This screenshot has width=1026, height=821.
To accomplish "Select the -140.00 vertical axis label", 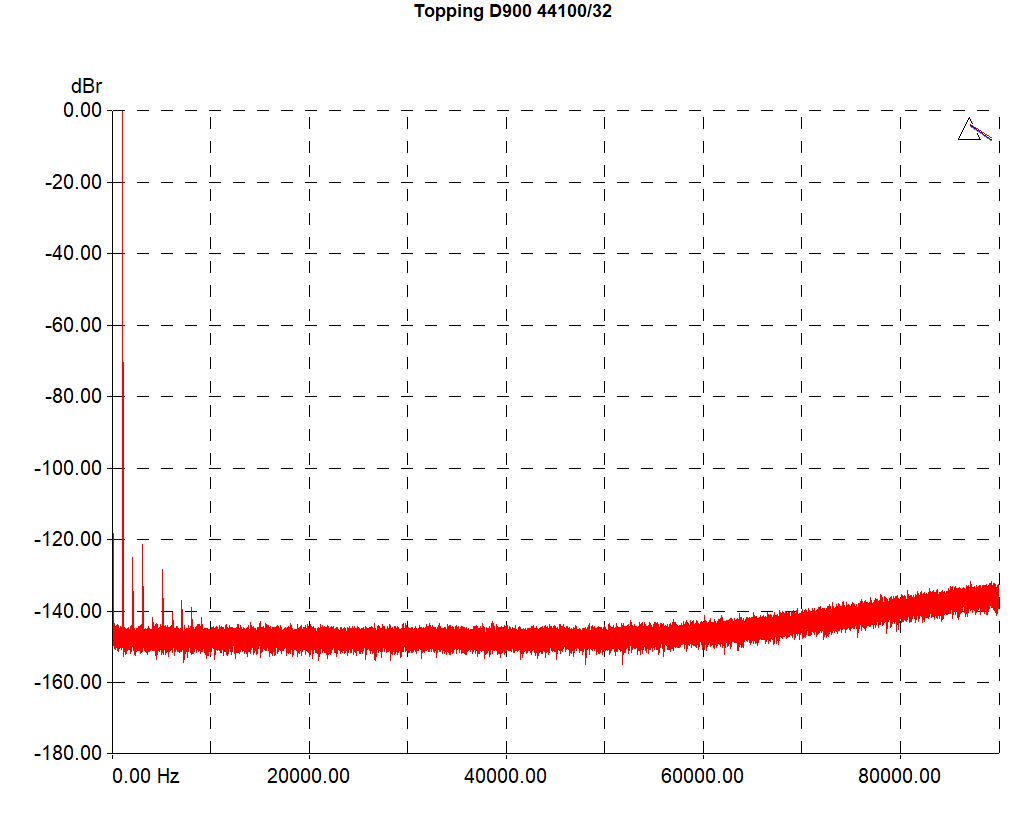I will point(69,611).
